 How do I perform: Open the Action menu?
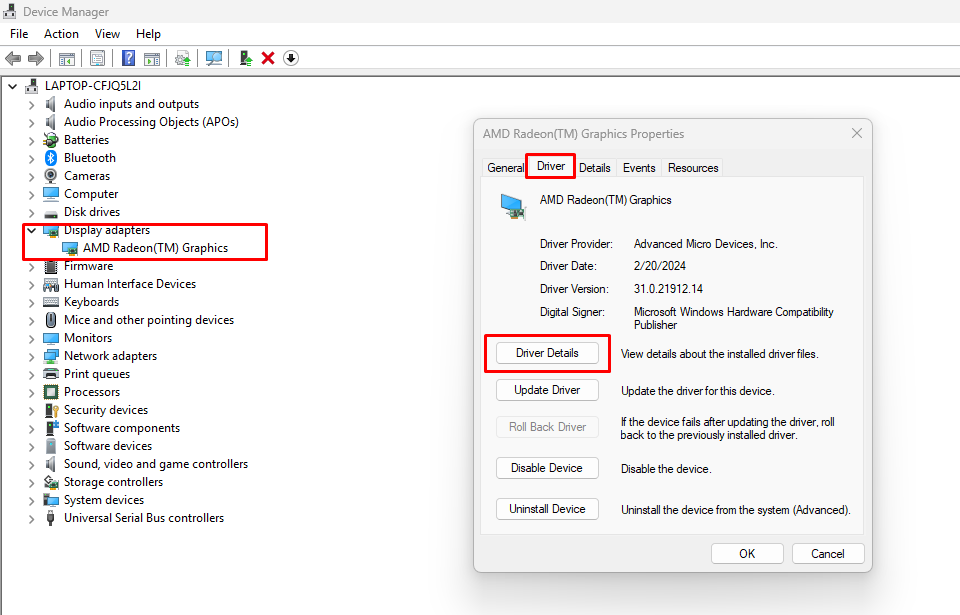[61, 34]
